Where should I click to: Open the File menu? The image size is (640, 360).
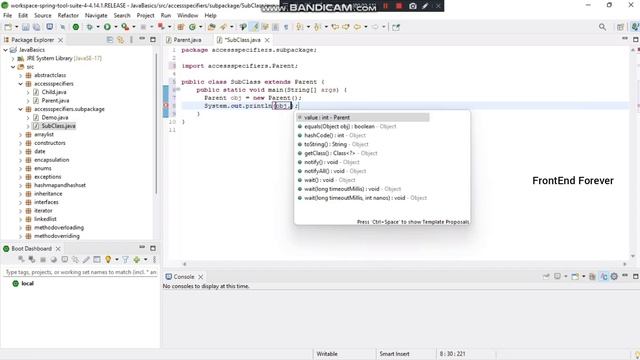pyautogui.click(x=8, y=16)
